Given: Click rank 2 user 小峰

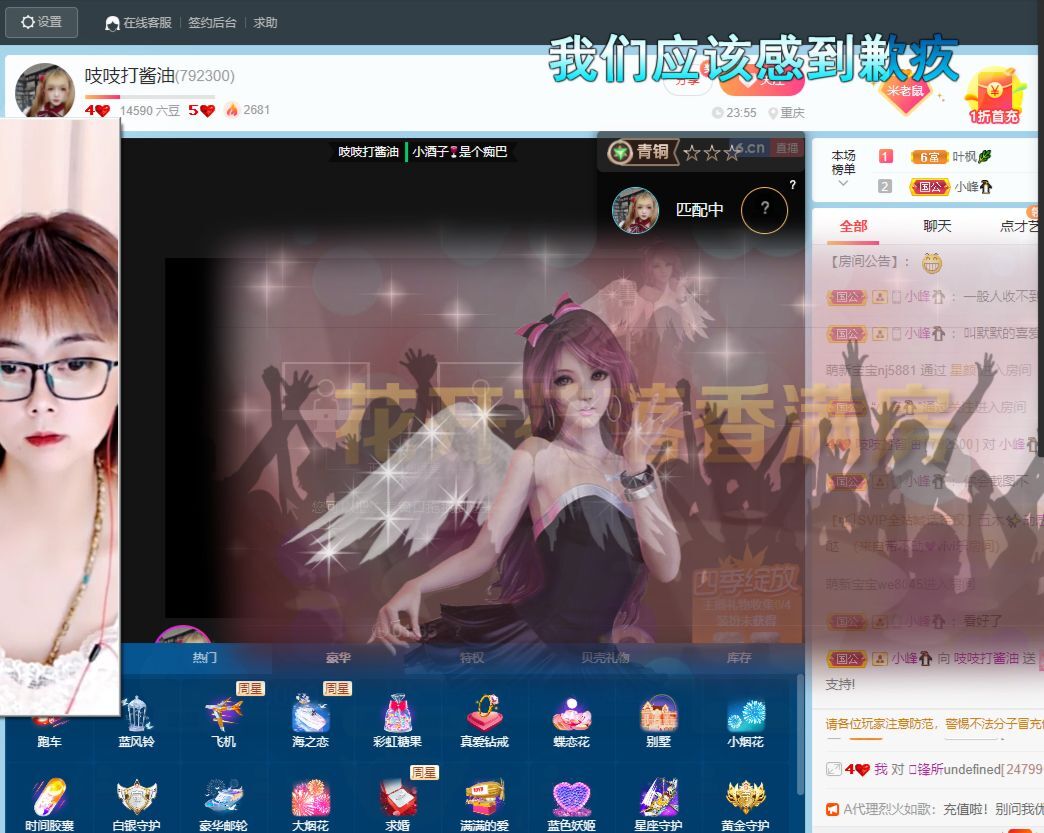Looking at the screenshot, I should (973, 187).
